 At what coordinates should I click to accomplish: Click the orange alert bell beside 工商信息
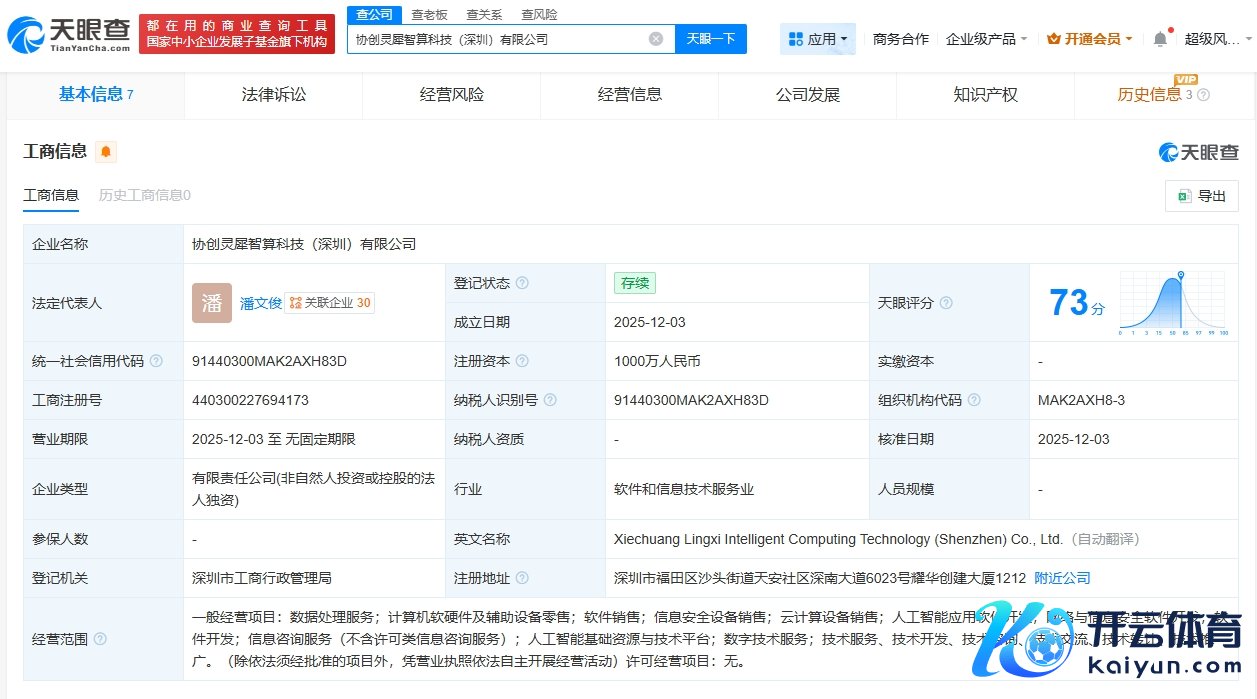tap(106, 152)
